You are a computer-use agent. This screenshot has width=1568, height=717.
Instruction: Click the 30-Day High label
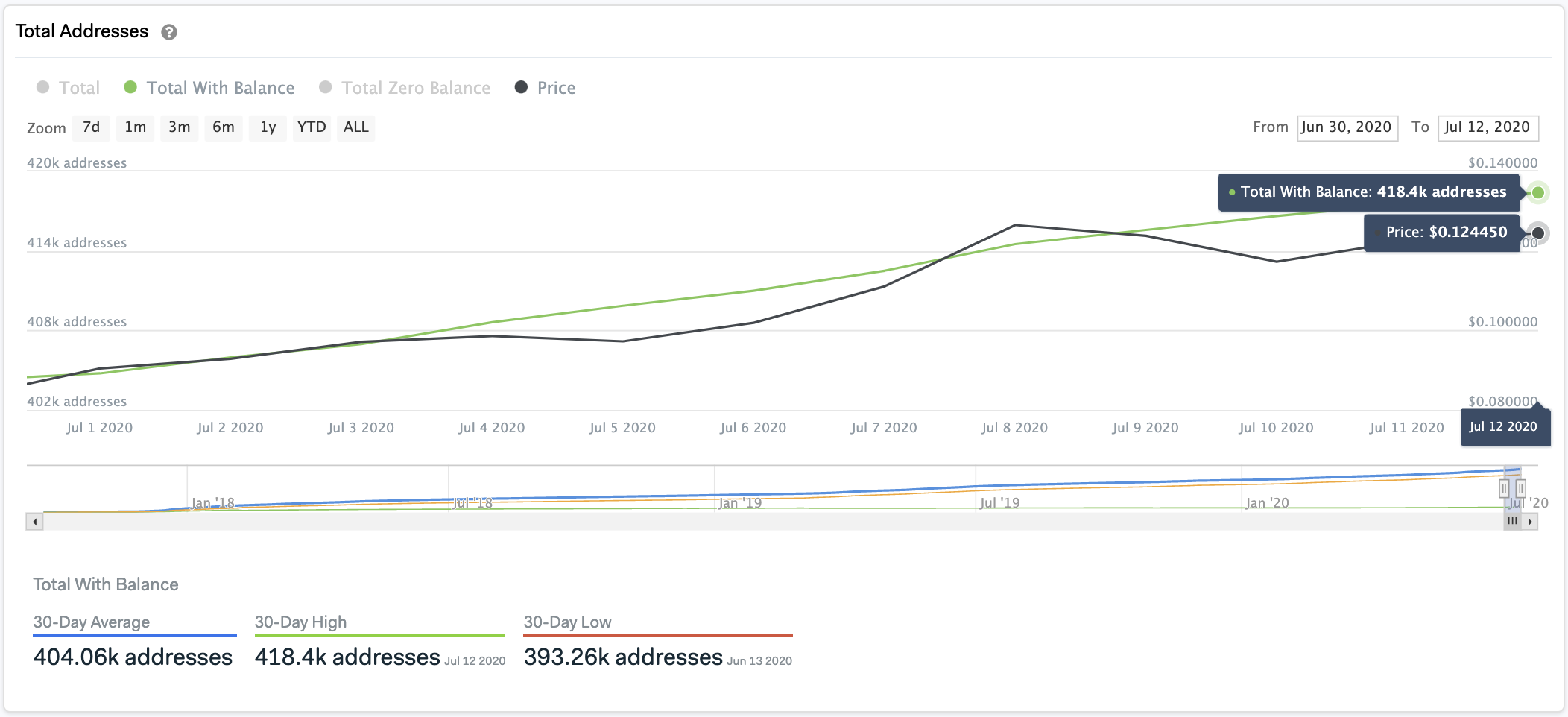pos(300,622)
